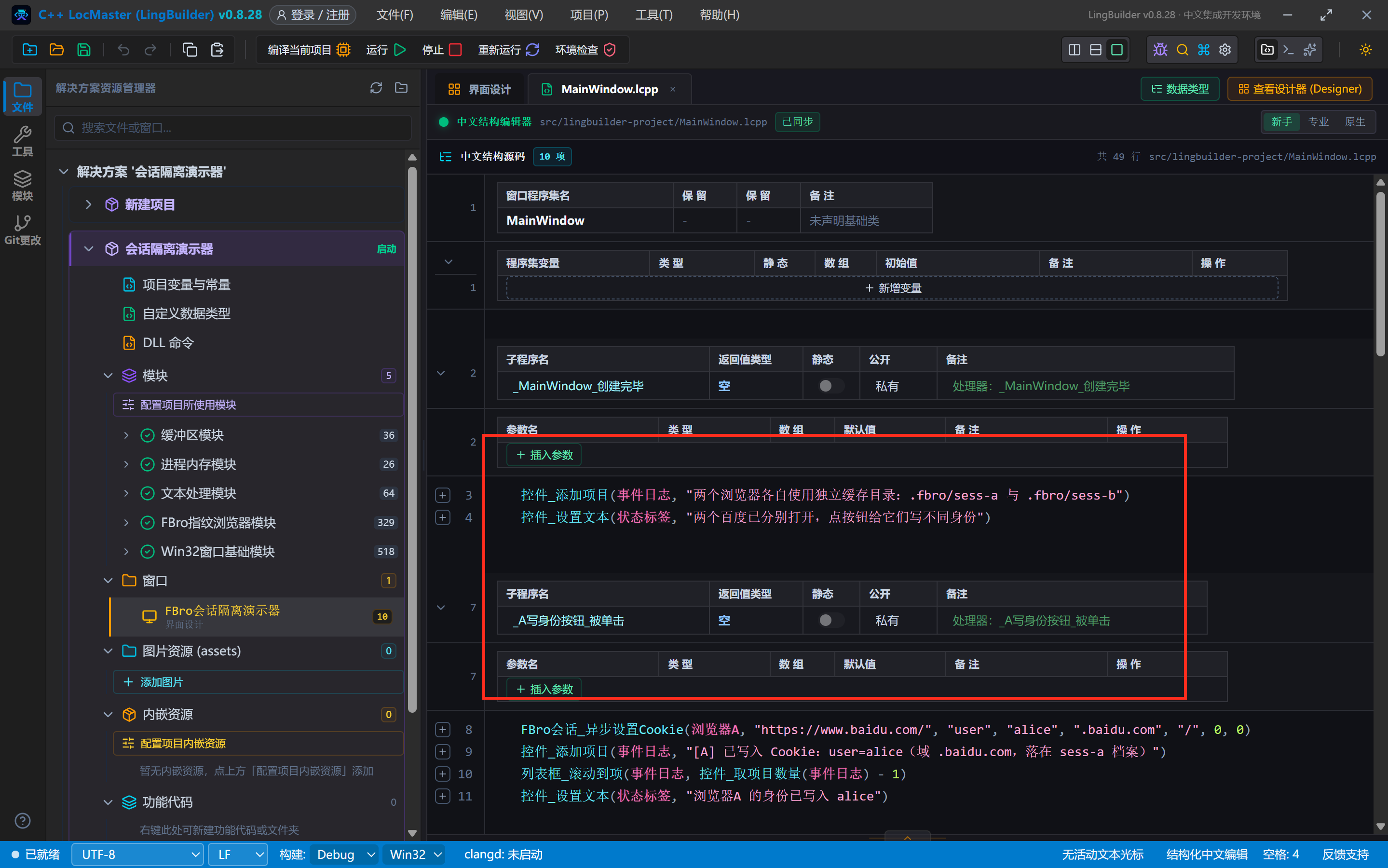Click the new project icon in toolbar
The width and height of the screenshot is (1388, 868).
tap(29, 50)
